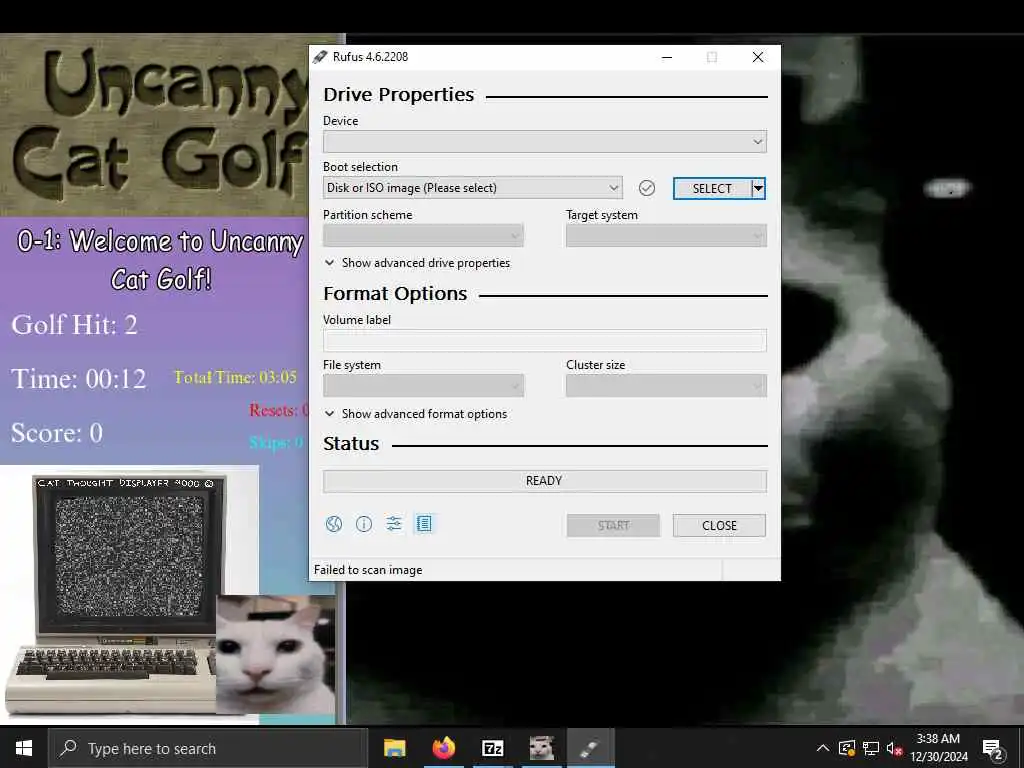1024x768 pixels.
Task: Click the 'Failed to scan image' status text
Action: click(x=368, y=570)
